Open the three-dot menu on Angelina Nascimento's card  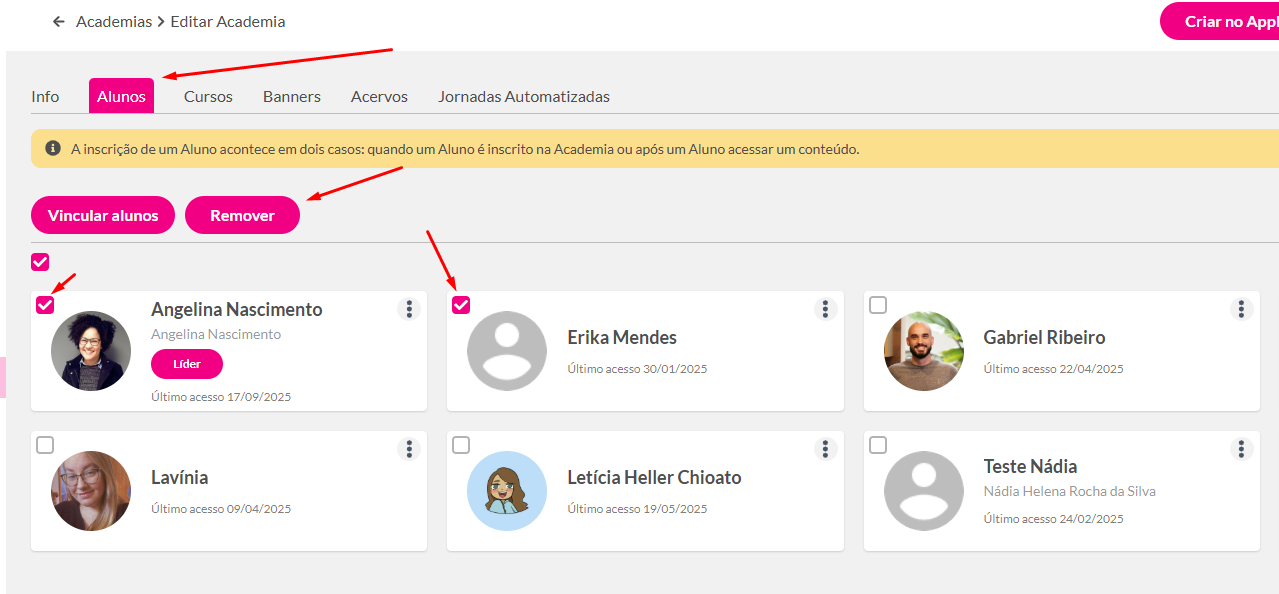coord(409,309)
